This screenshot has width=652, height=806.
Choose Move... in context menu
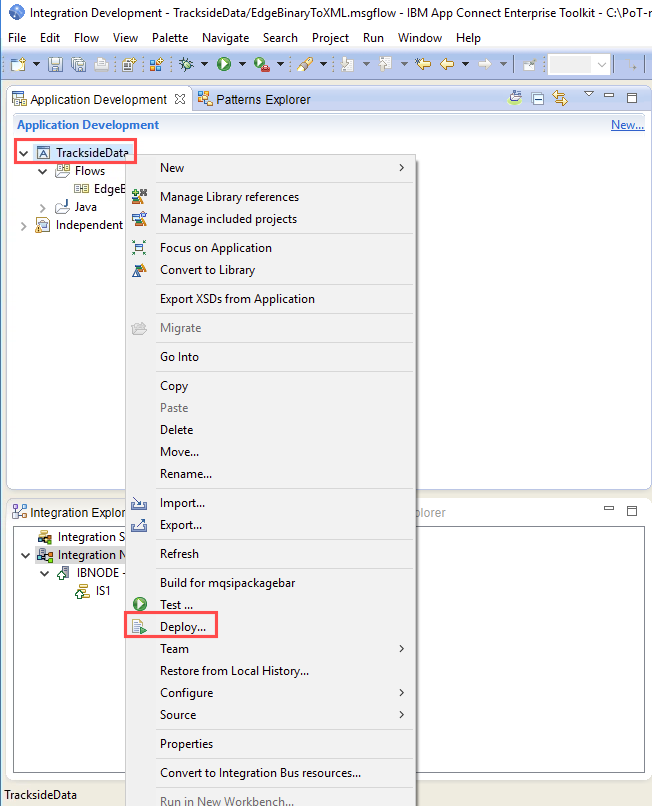(270, 452)
